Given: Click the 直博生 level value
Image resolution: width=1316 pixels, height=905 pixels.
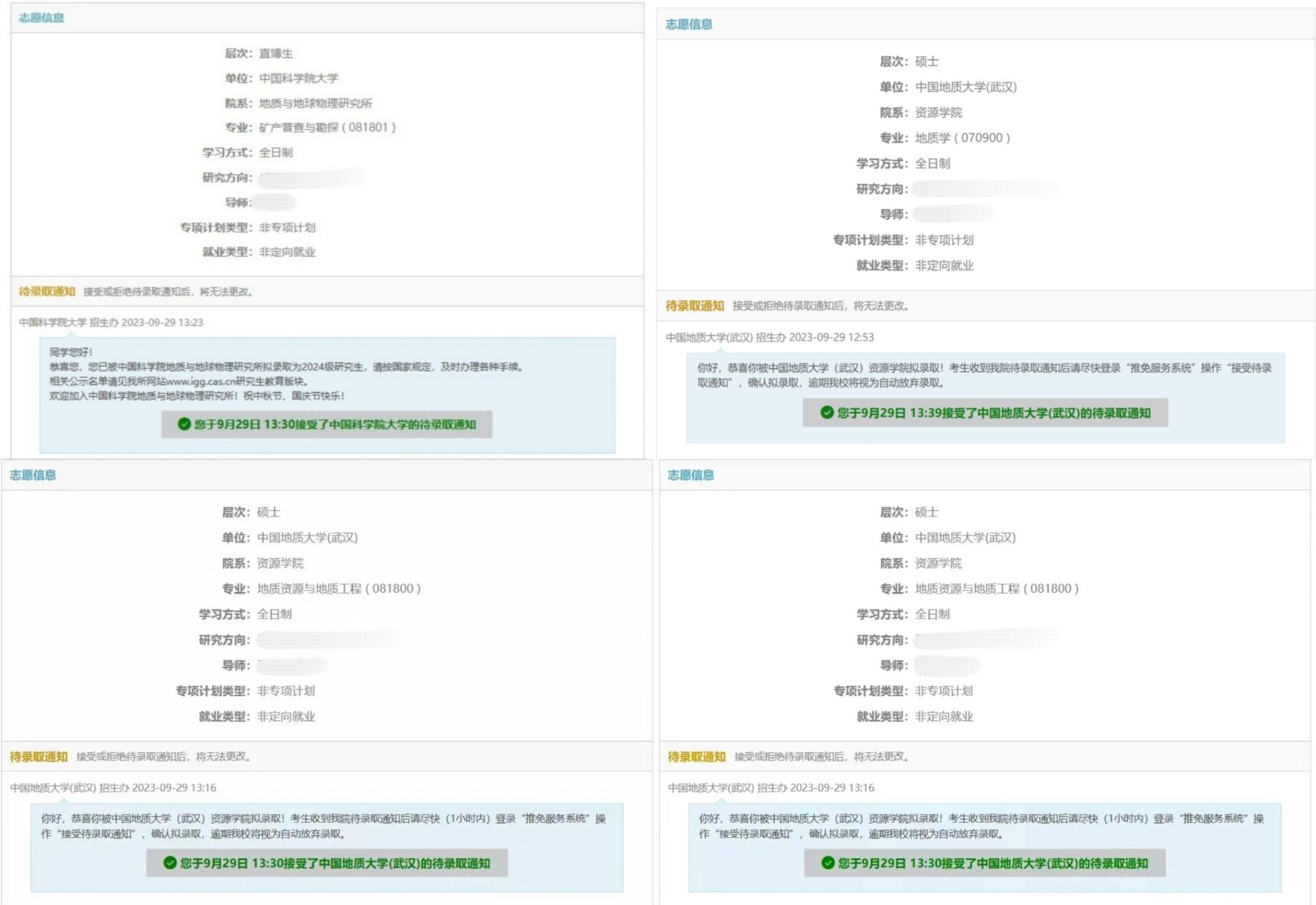Looking at the screenshot, I should click(276, 53).
